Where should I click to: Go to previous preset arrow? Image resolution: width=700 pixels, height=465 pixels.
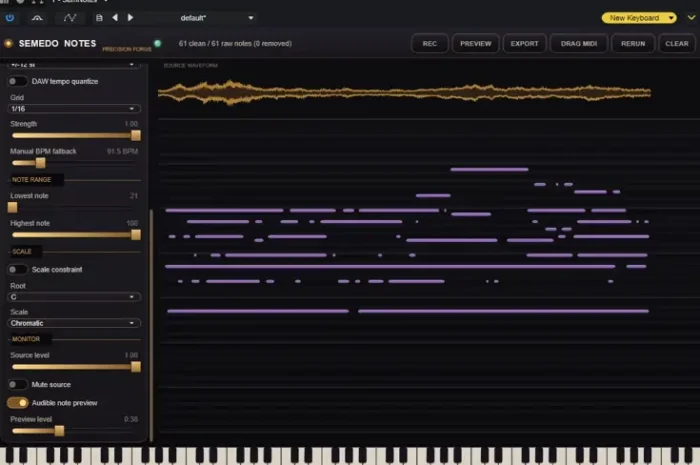tap(115, 17)
